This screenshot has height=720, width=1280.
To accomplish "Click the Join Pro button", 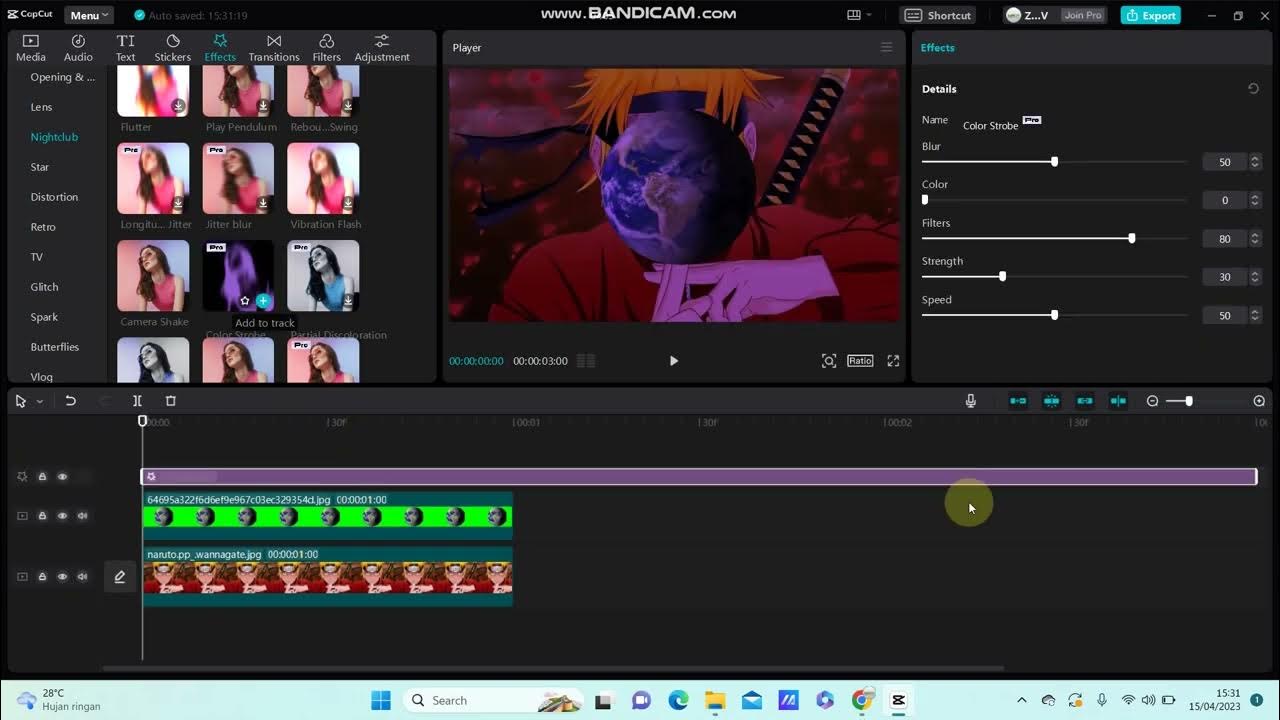I will point(1083,15).
